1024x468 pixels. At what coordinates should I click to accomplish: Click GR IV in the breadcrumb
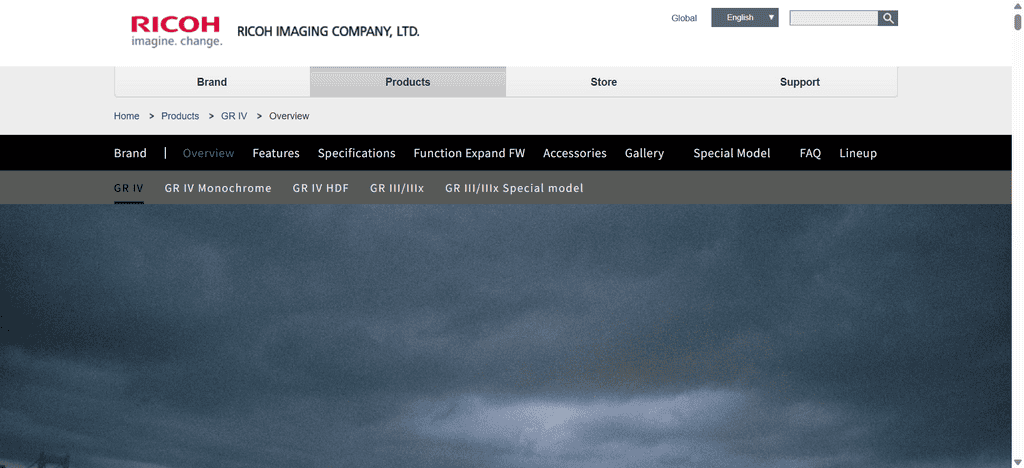tap(234, 116)
